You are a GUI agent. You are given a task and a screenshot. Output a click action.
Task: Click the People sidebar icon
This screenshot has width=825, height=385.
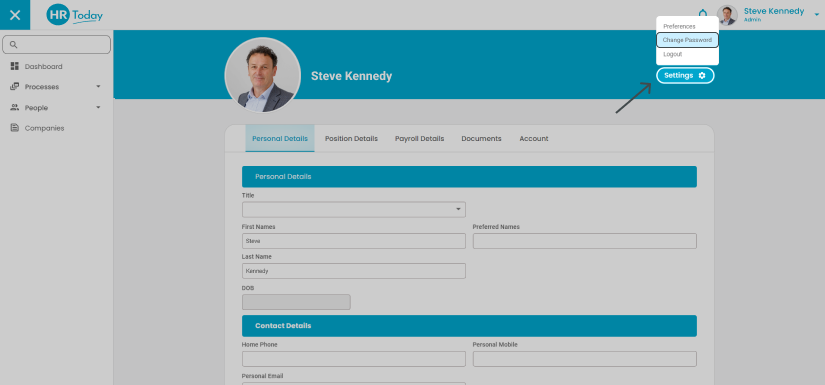15,107
